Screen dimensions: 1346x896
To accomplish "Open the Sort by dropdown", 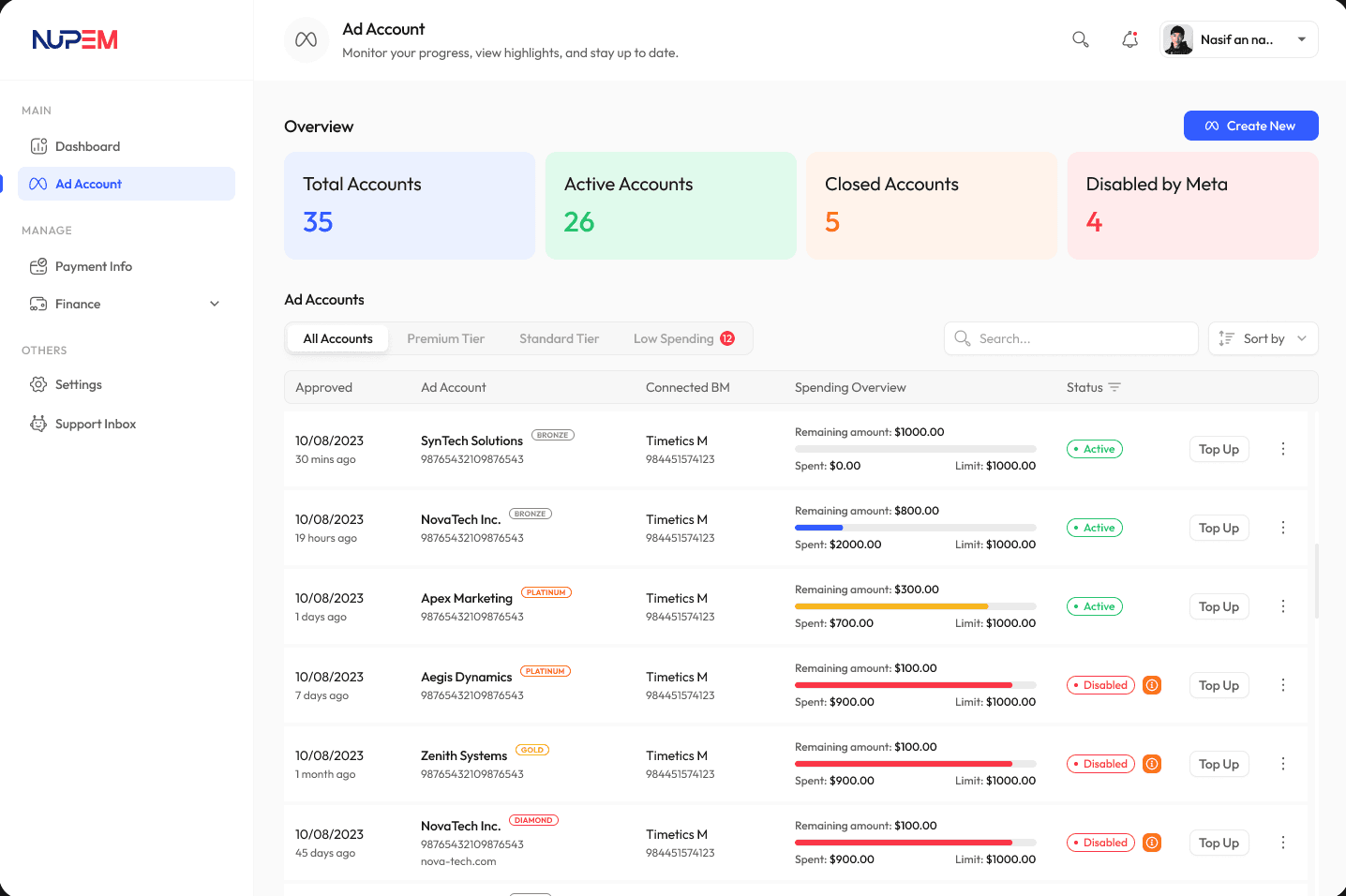I will click(x=1263, y=338).
